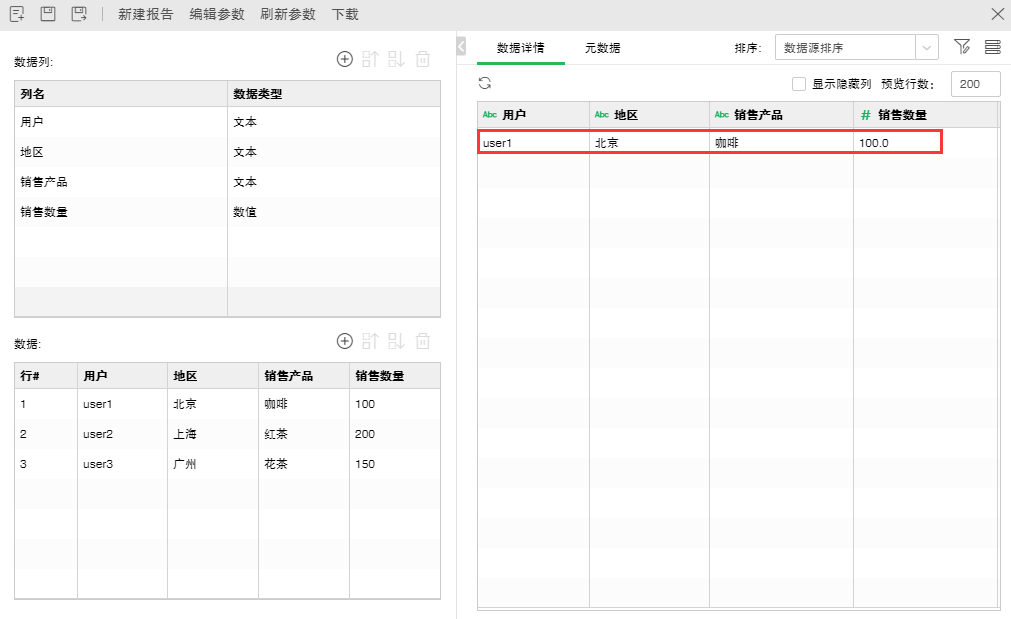1011x619 pixels.
Task: Click the save-as icon in top toolbar
Action: [78, 14]
